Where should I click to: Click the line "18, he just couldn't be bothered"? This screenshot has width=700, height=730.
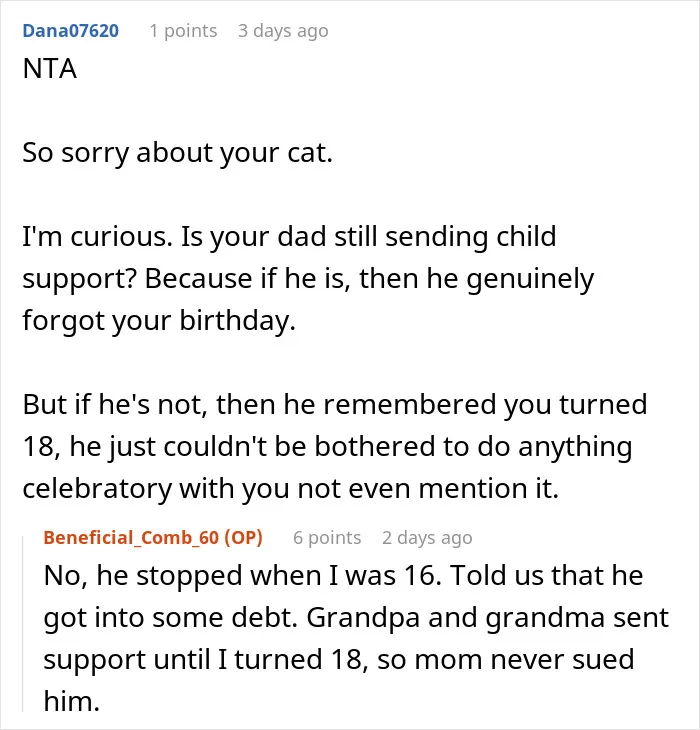(328, 446)
